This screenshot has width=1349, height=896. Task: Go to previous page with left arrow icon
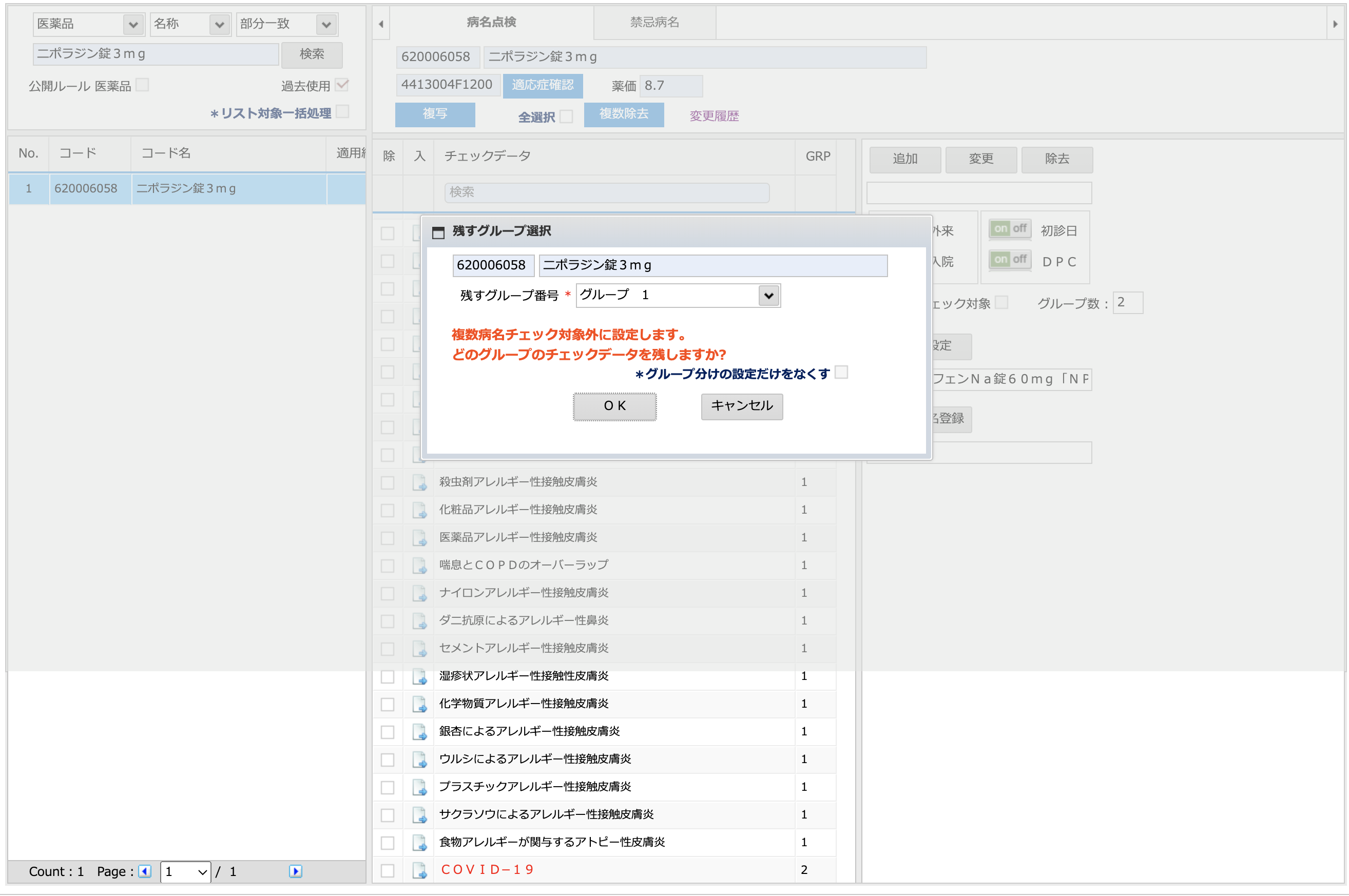[x=145, y=871]
